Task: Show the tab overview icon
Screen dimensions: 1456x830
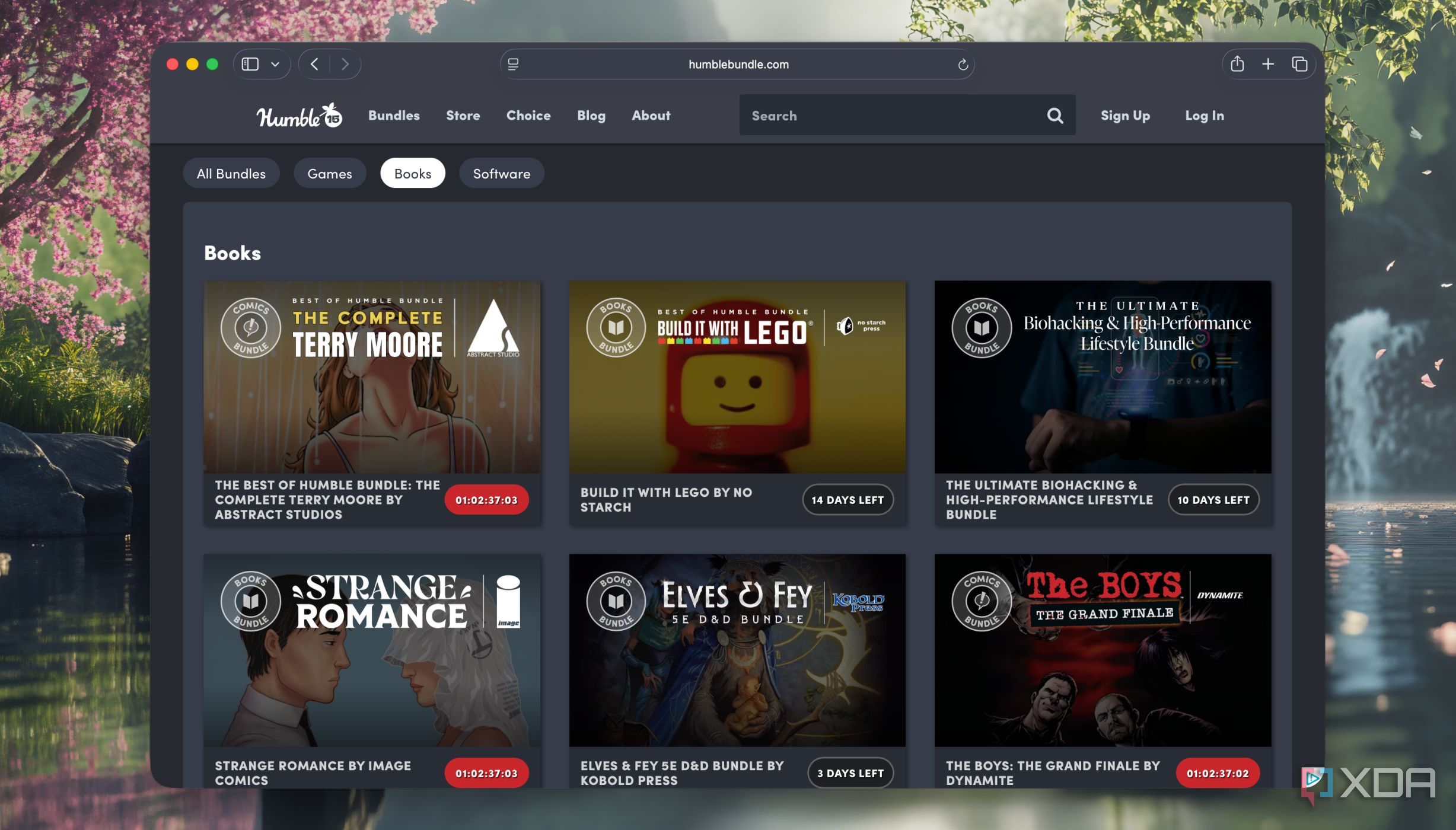Action: tap(1299, 64)
